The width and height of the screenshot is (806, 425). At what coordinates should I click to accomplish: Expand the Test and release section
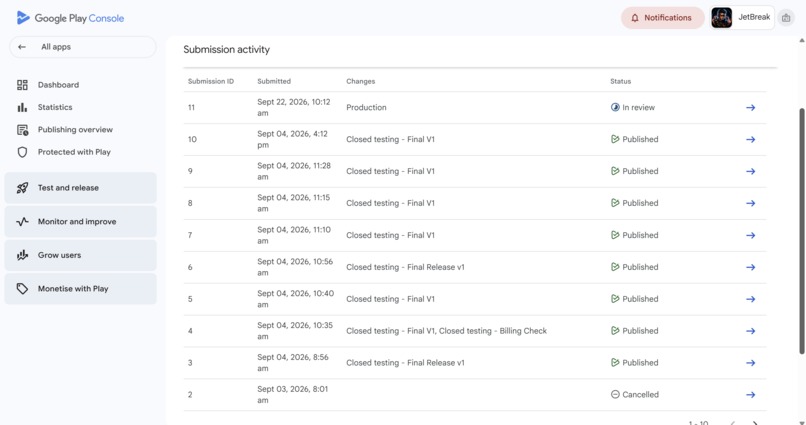[x=81, y=188]
